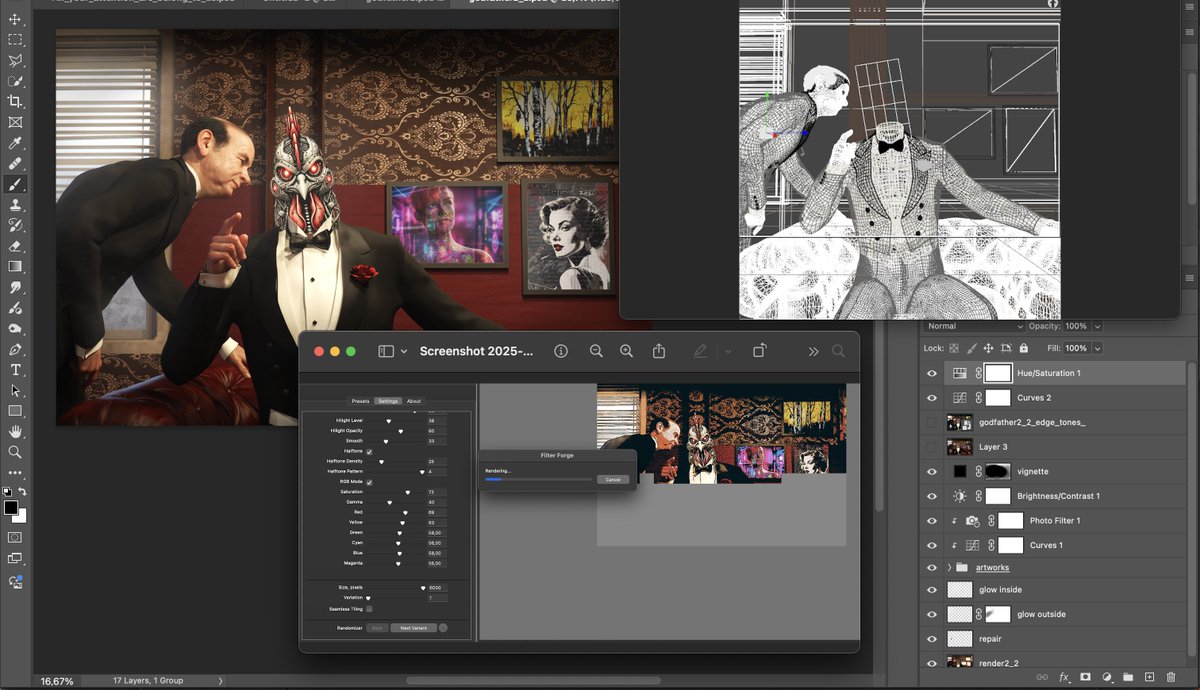Click the link layers icon
This screenshot has width=1200, height=690.
click(1042, 677)
